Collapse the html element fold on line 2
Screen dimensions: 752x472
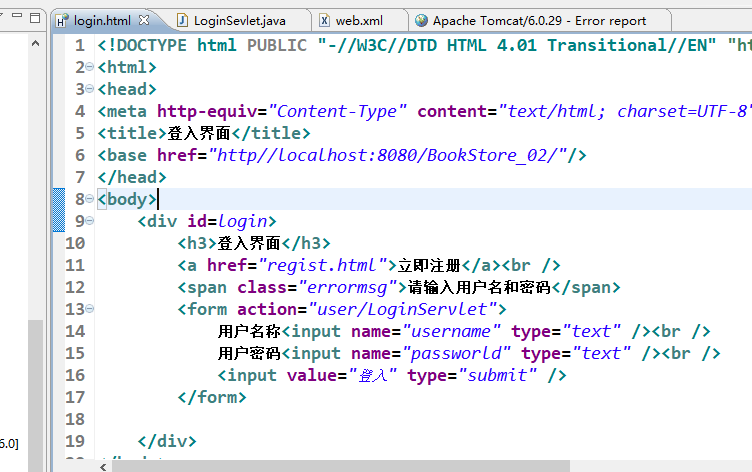click(x=90, y=67)
